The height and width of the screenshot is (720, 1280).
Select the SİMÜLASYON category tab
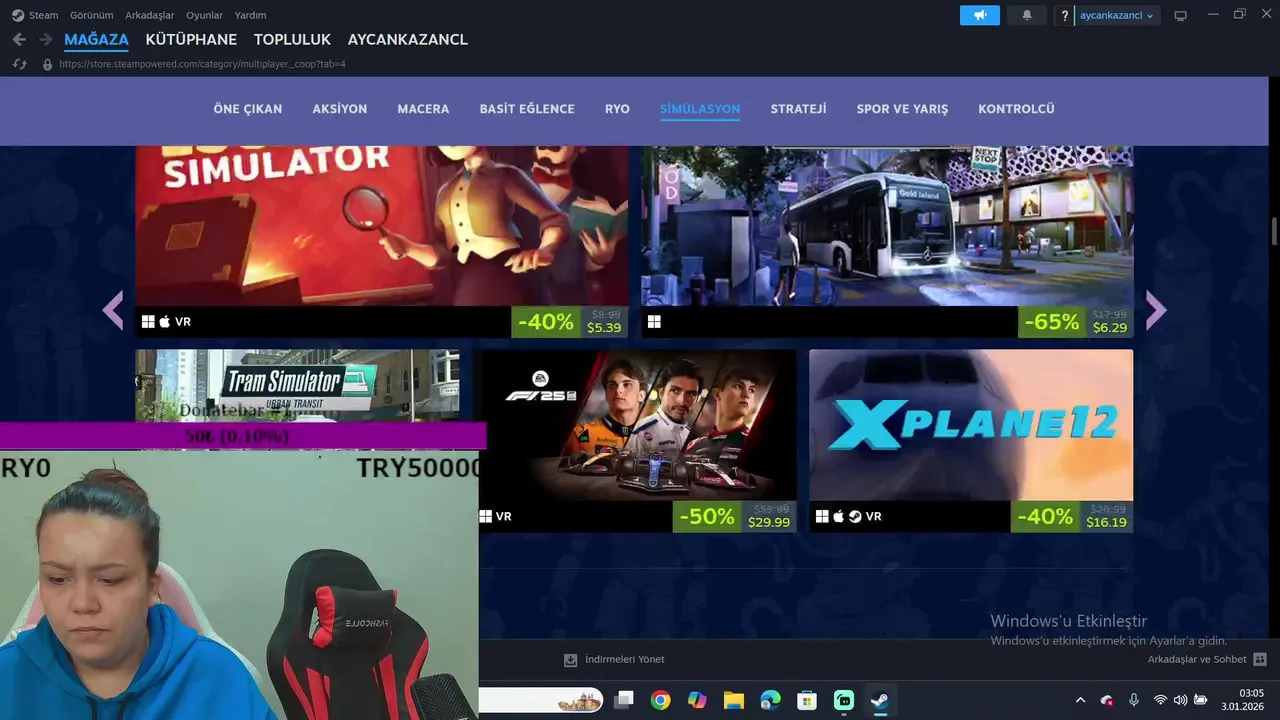pyautogui.click(x=700, y=108)
